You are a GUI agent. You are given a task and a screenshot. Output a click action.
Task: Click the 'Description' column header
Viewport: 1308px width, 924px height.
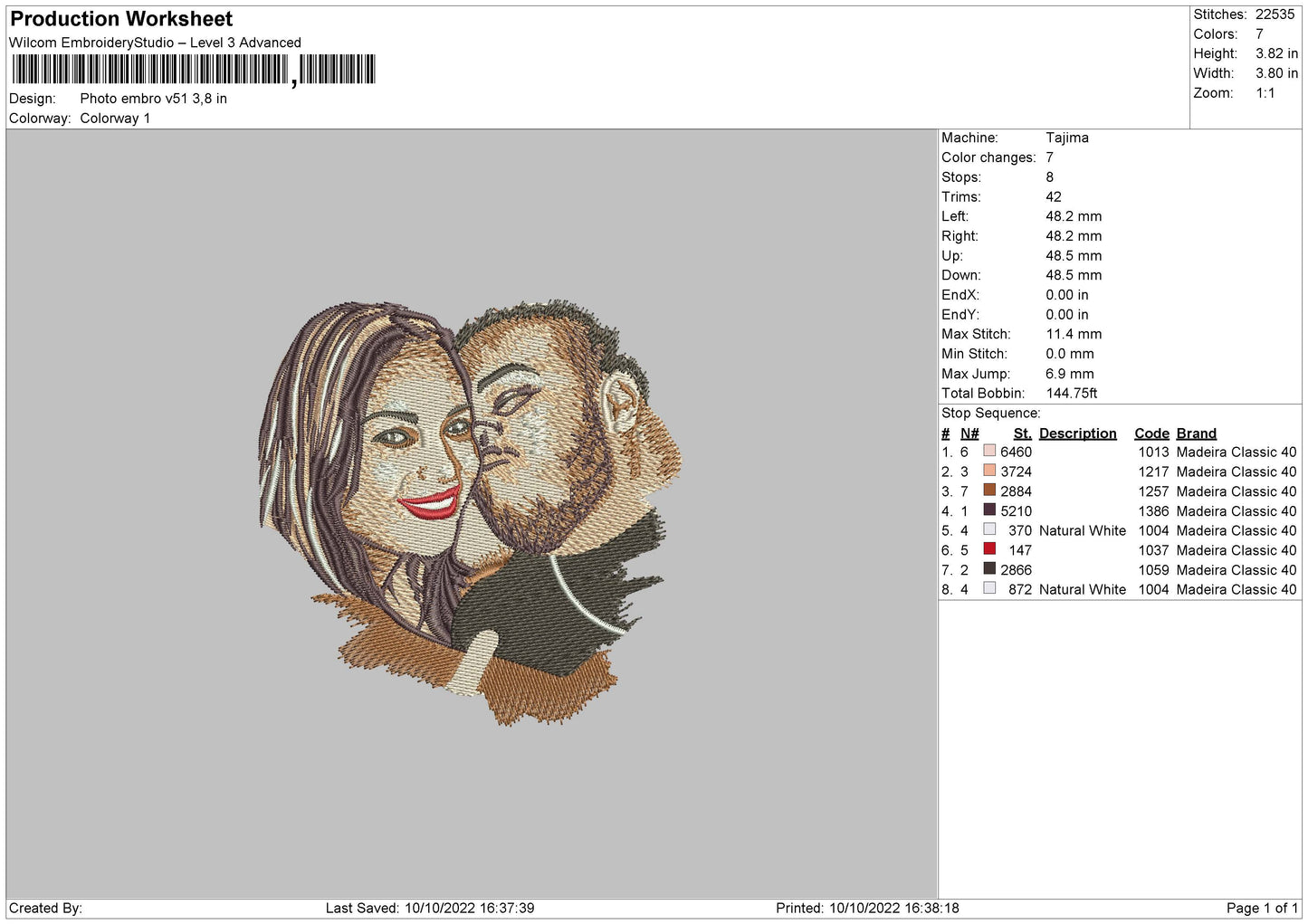[1078, 433]
